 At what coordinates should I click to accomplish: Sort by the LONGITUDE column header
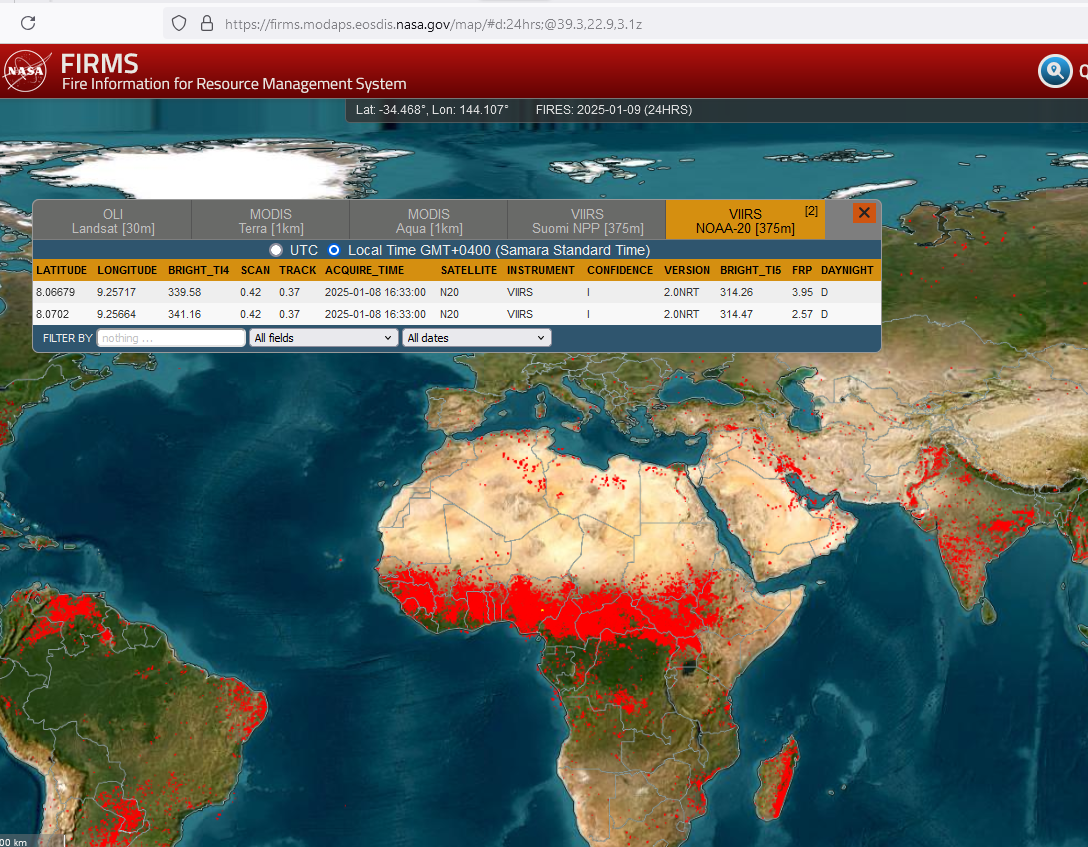pyautogui.click(x=127, y=270)
